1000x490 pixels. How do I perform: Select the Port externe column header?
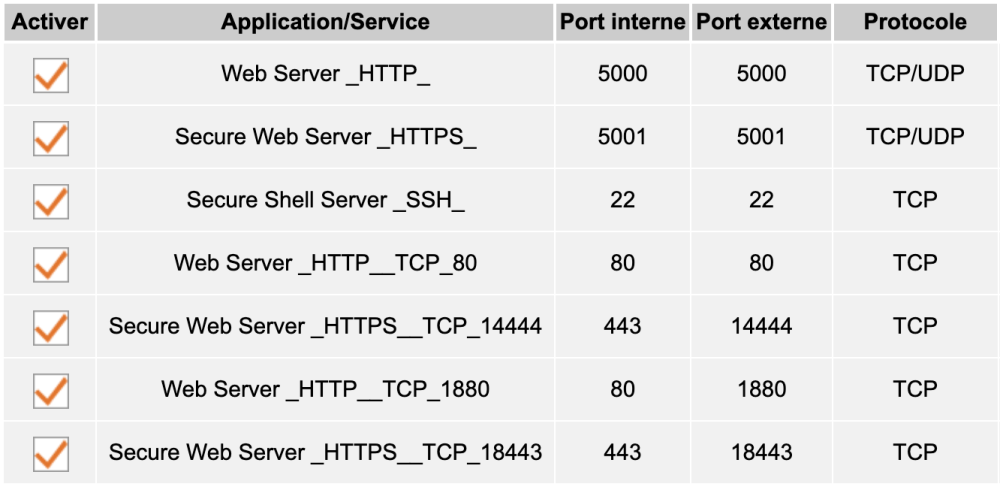tap(761, 22)
